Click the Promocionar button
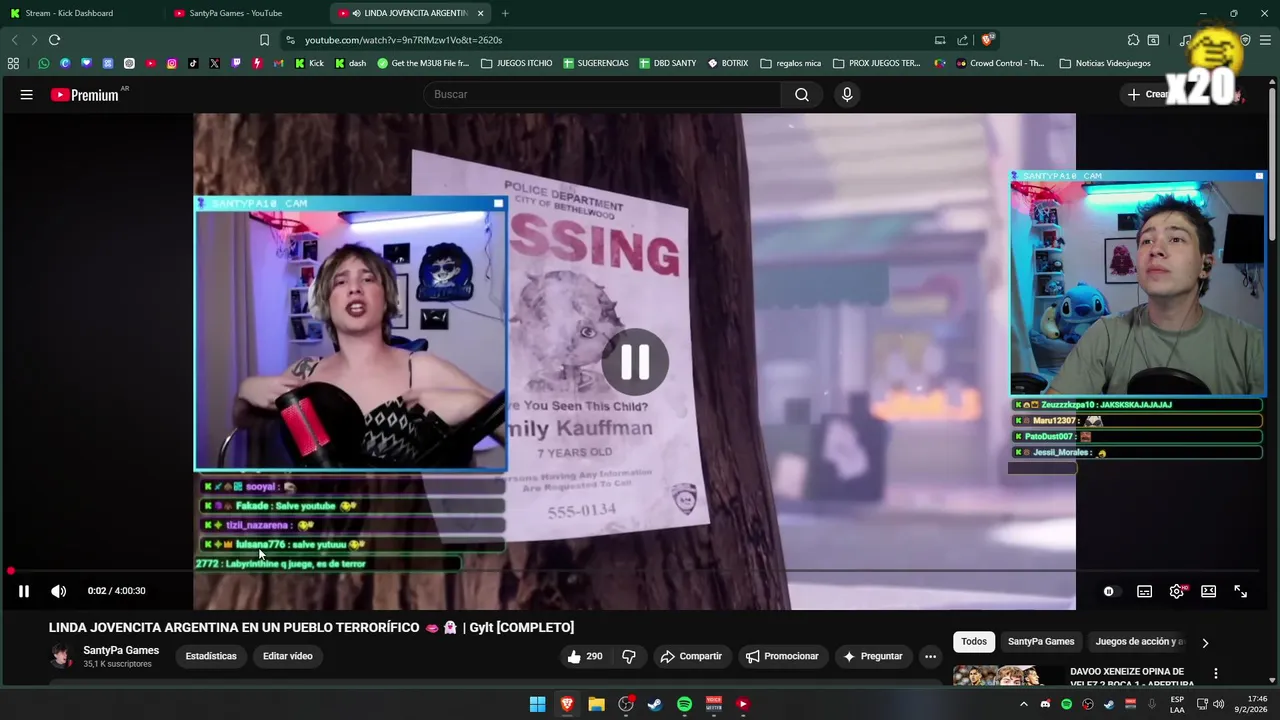 click(782, 657)
